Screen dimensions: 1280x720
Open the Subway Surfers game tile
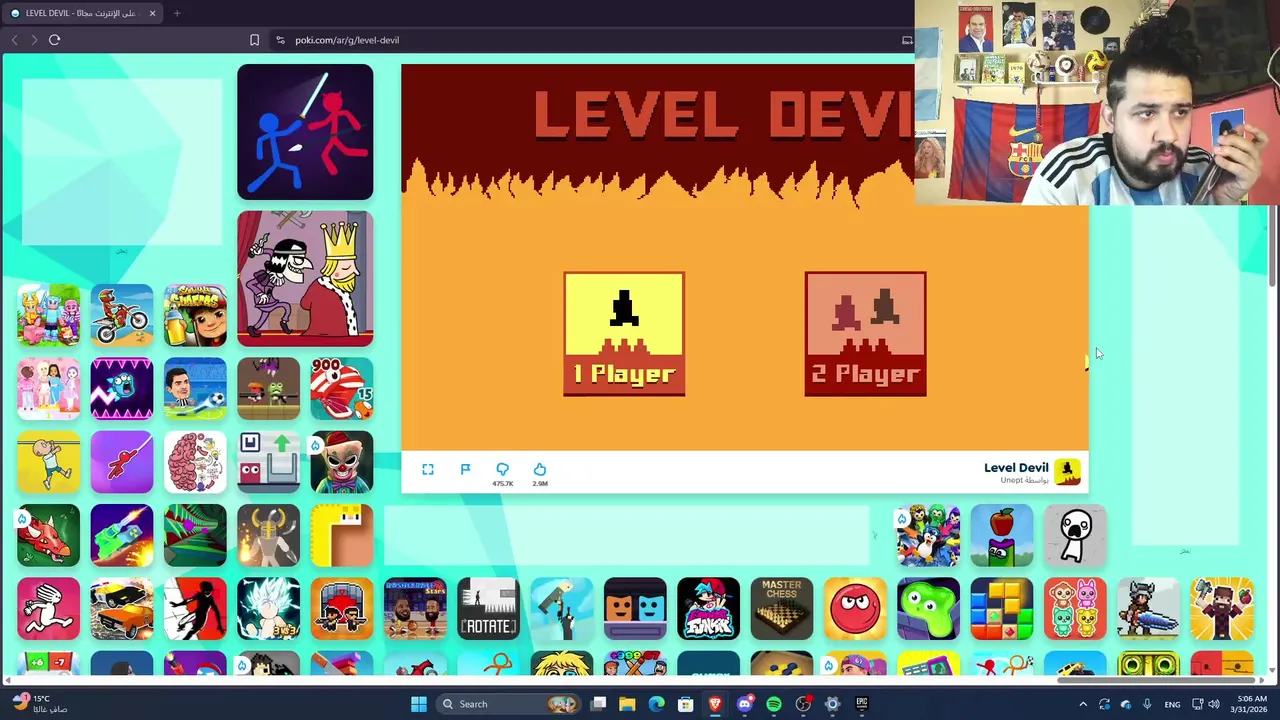pyautogui.click(x=195, y=315)
